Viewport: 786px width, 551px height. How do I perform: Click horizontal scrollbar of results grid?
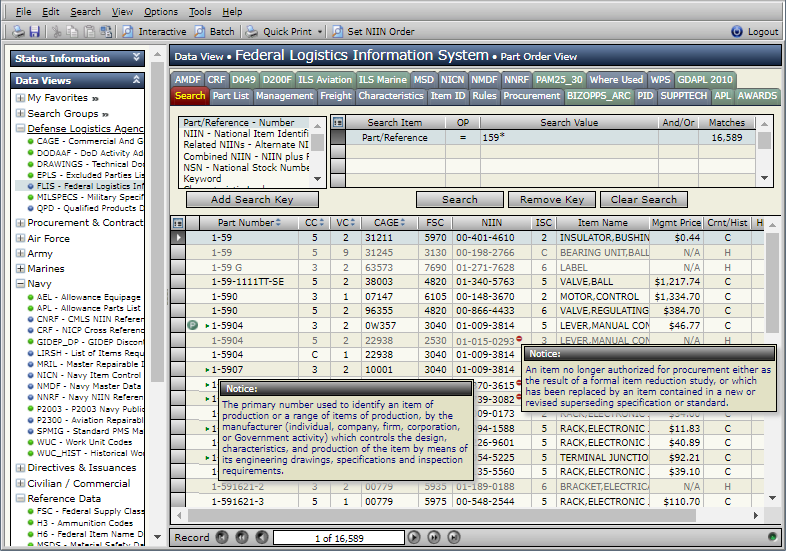[441, 515]
